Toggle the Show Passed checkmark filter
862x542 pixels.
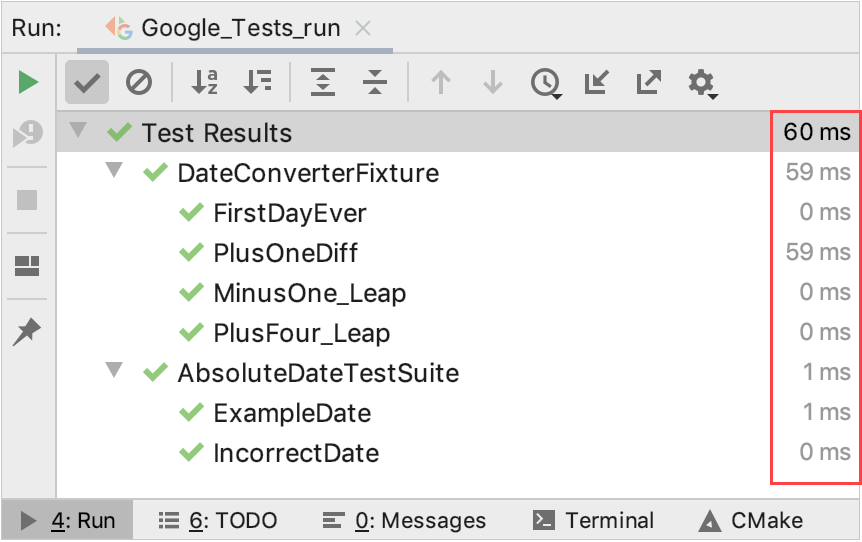point(87,82)
